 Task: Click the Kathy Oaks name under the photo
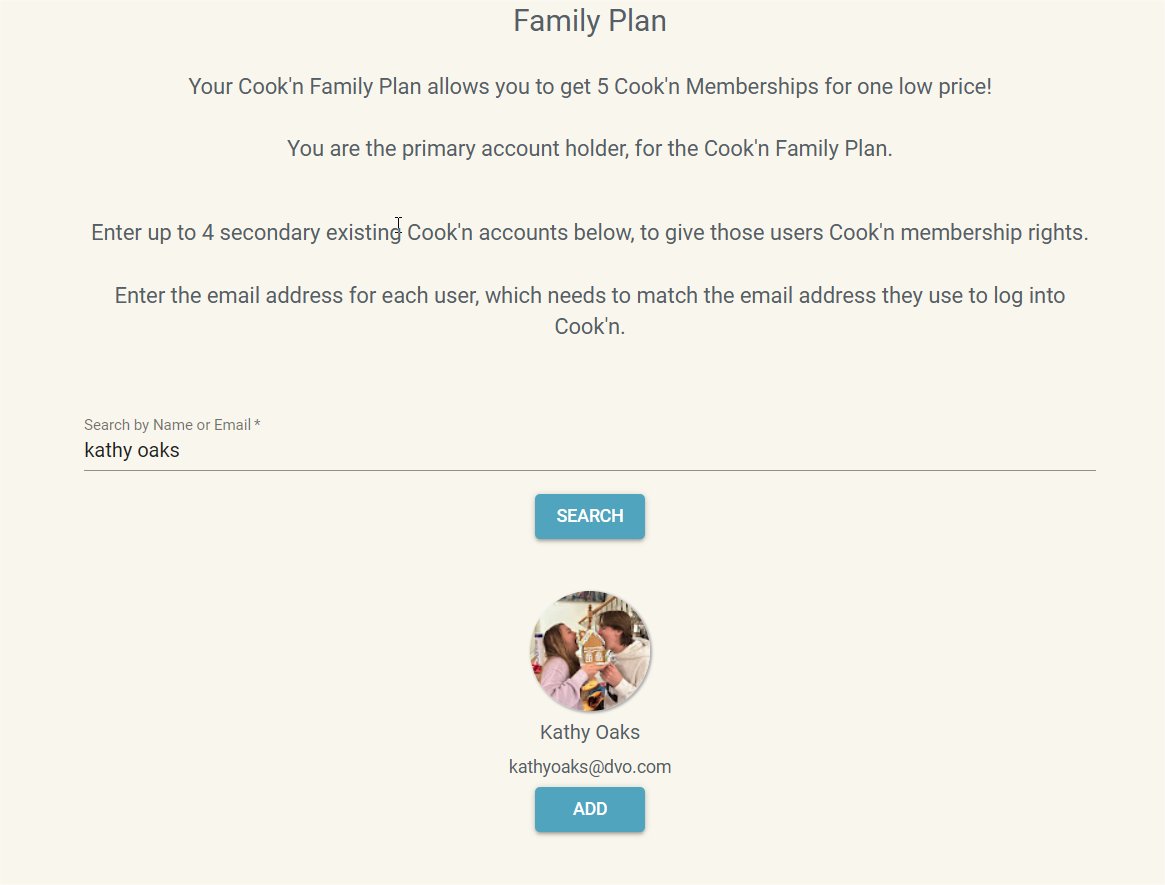point(589,732)
